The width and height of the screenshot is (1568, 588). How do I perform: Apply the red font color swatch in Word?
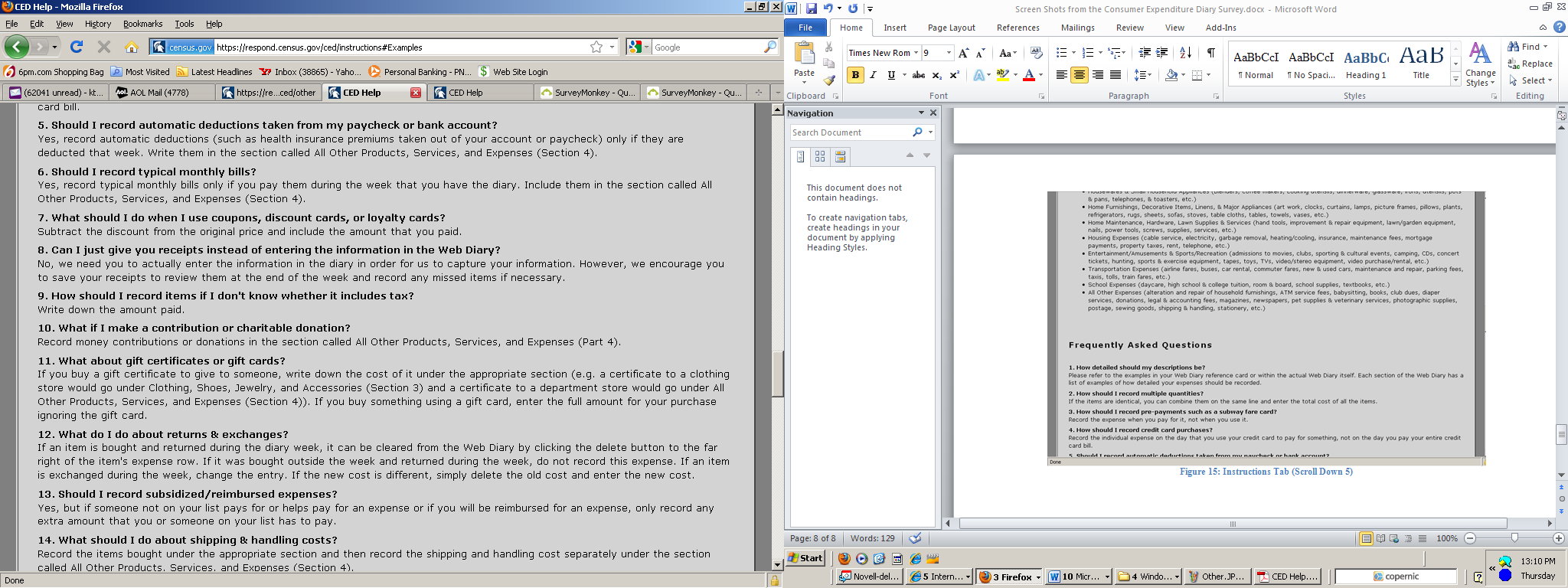click(1029, 75)
